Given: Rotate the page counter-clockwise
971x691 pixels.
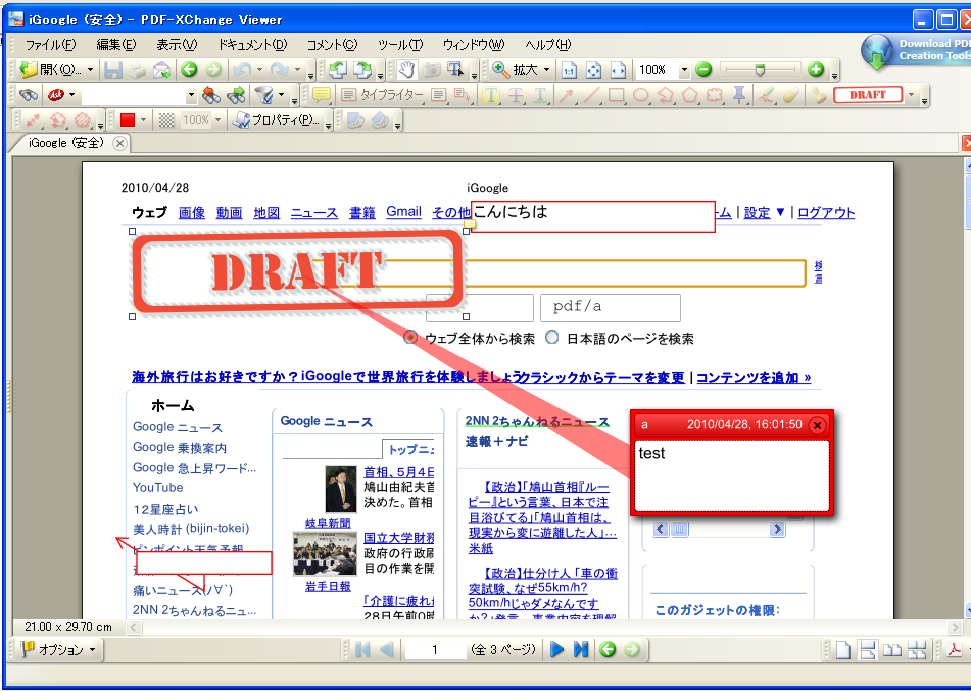Looking at the screenshot, I should pyautogui.click(x=338, y=70).
